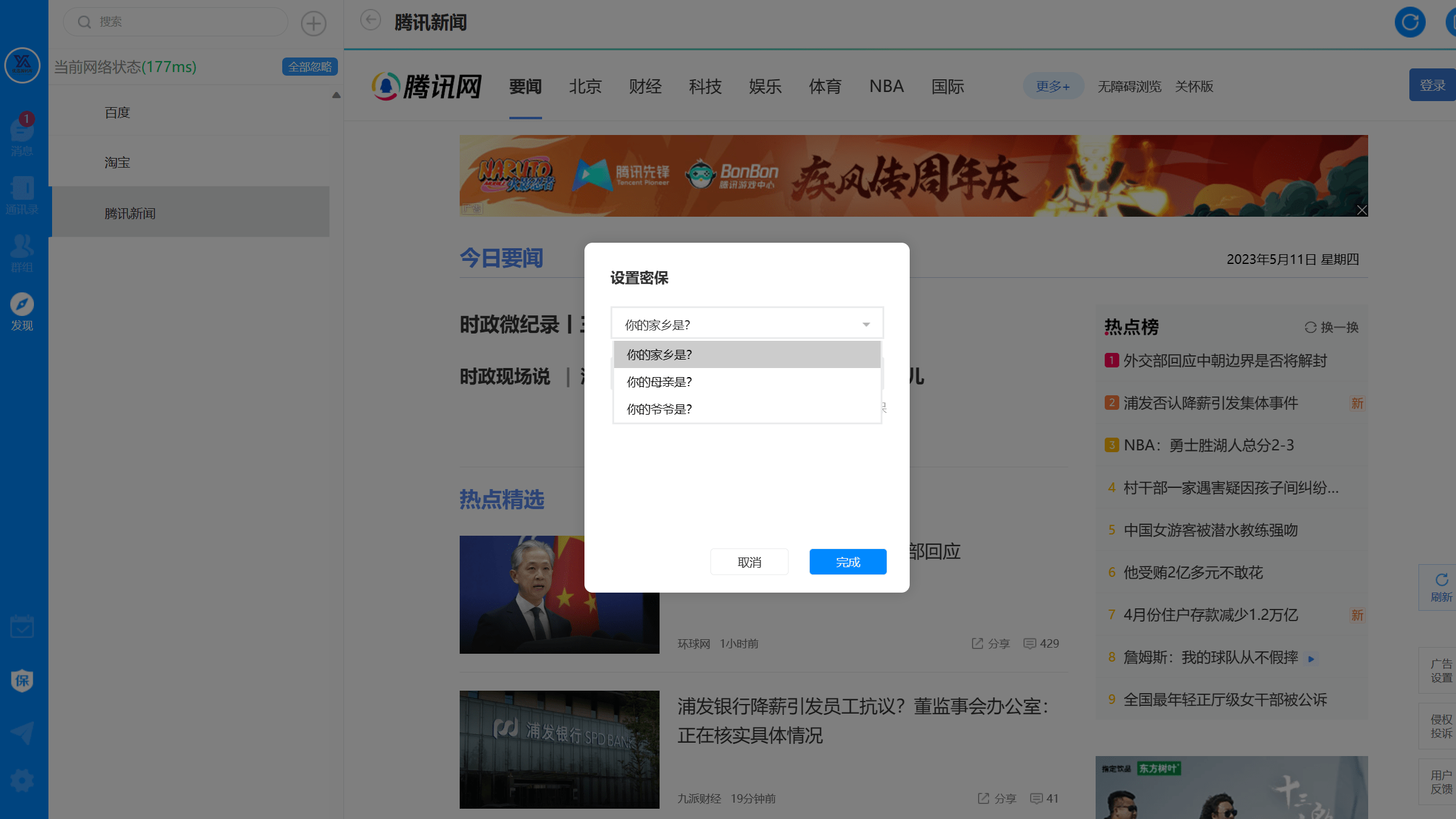Click the 今日要闻 section heading
Screen dimensions: 1456x819
tap(501, 258)
